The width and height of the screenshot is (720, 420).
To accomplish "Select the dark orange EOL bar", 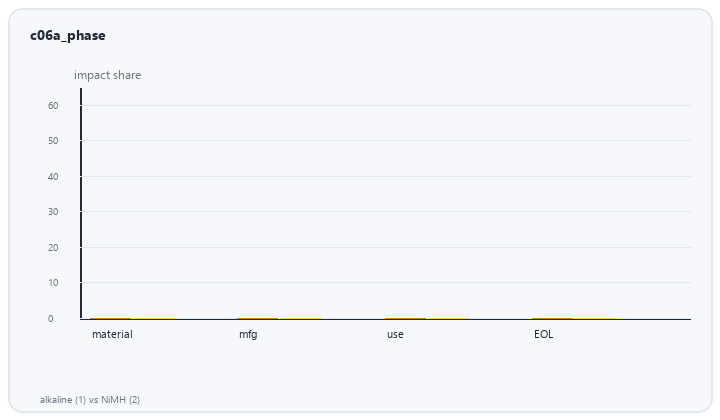I will pos(552,318).
